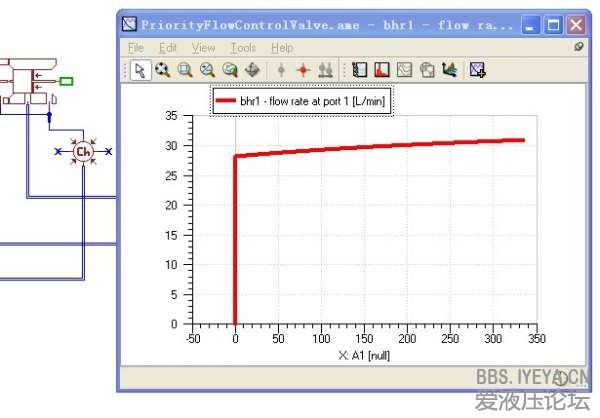Open the Help menu
This screenshot has width=600, height=418.
point(282,47)
